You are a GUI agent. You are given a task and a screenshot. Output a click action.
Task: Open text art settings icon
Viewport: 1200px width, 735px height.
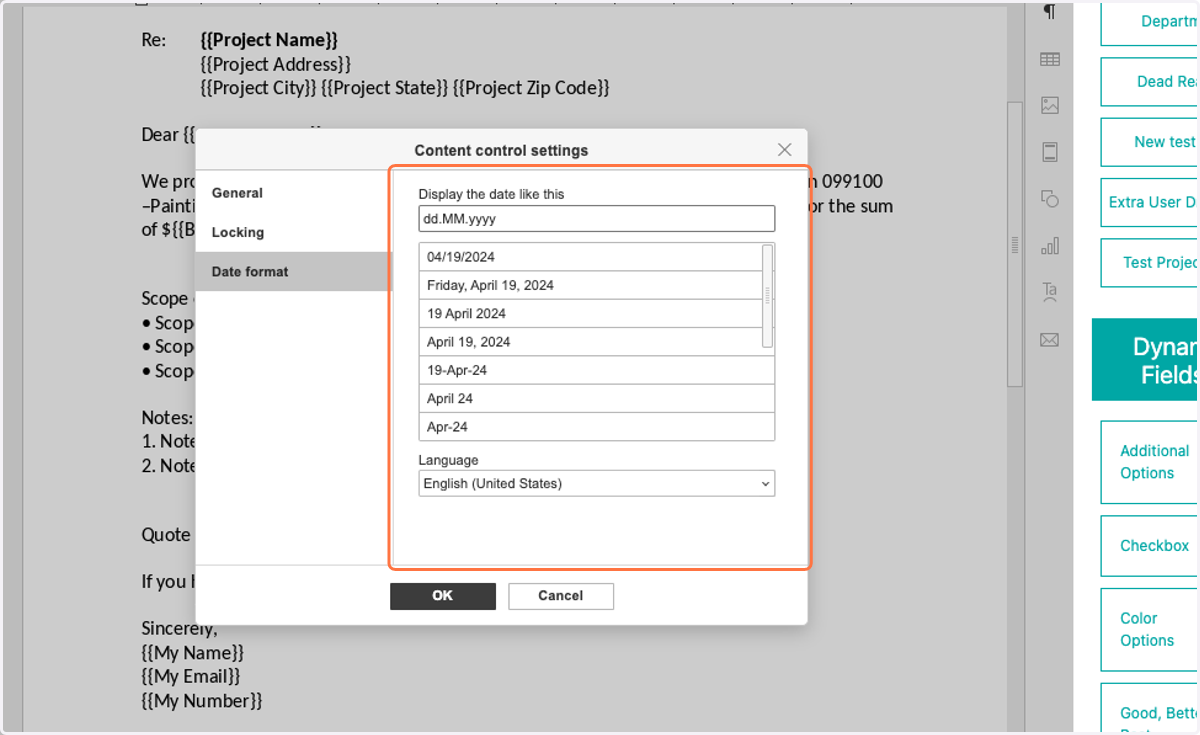(1049, 292)
